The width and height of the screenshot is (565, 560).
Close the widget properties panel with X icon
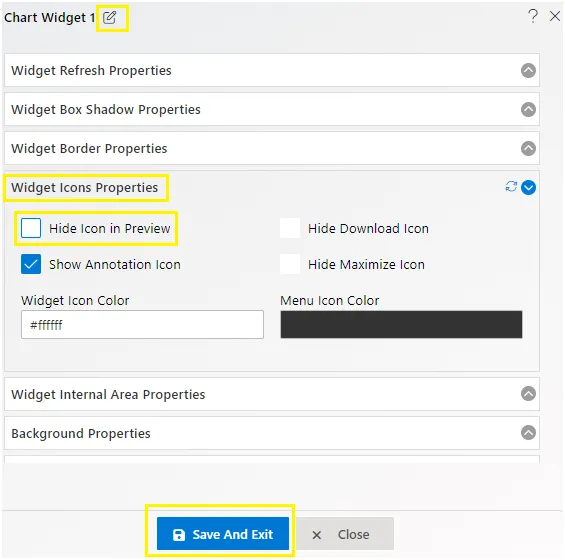[555, 16]
